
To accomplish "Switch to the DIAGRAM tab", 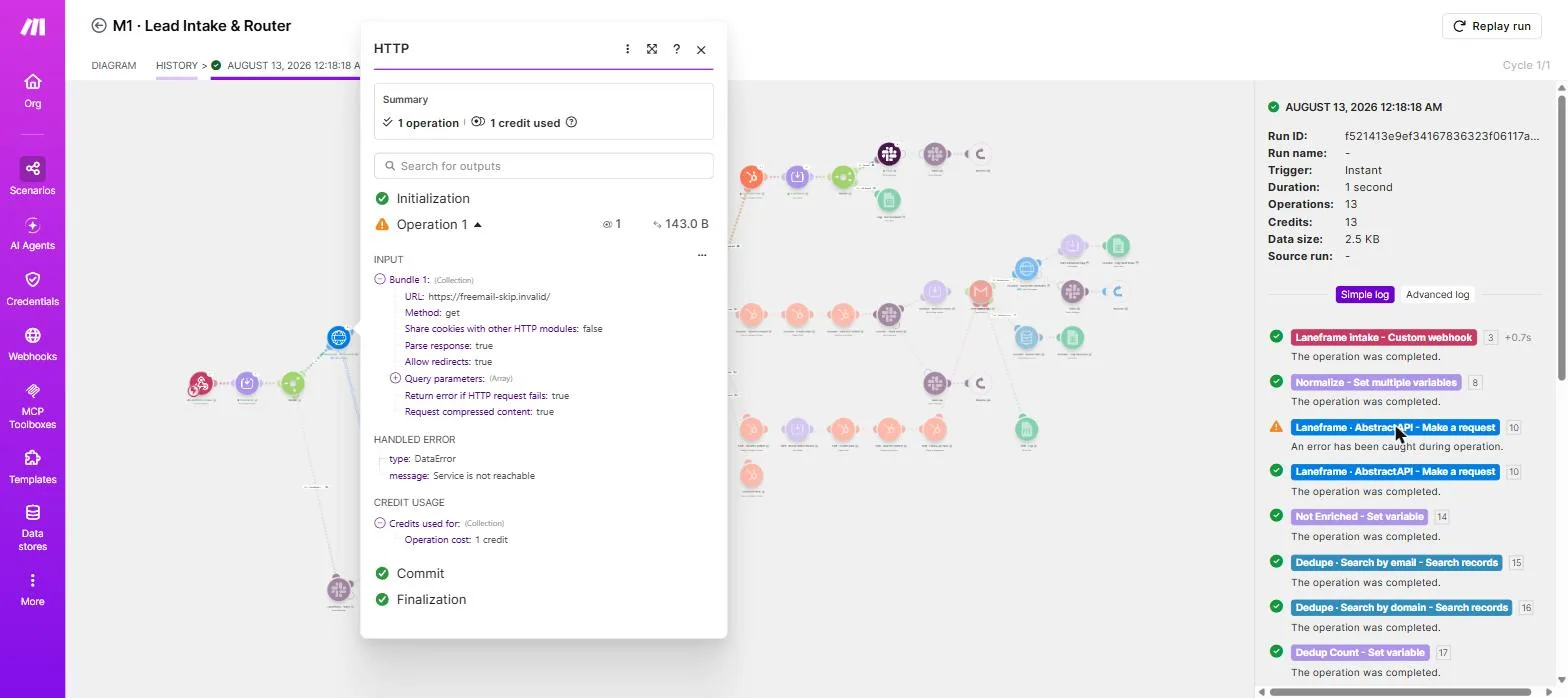I will pyautogui.click(x=114, y=66).
